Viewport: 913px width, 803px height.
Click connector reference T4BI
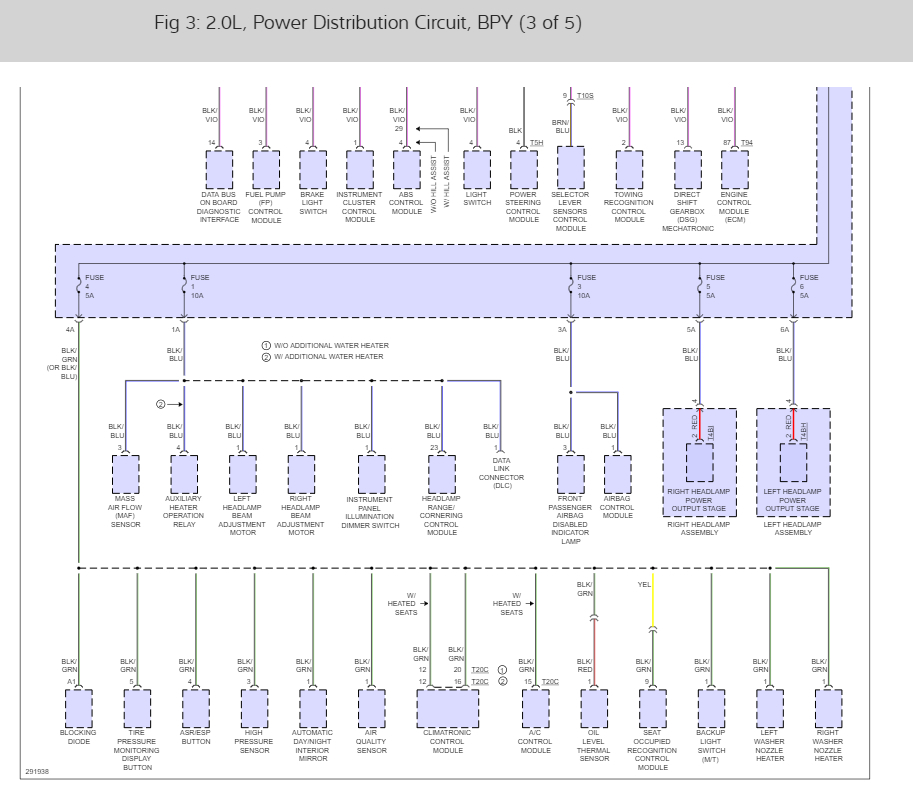click(711, 433)
